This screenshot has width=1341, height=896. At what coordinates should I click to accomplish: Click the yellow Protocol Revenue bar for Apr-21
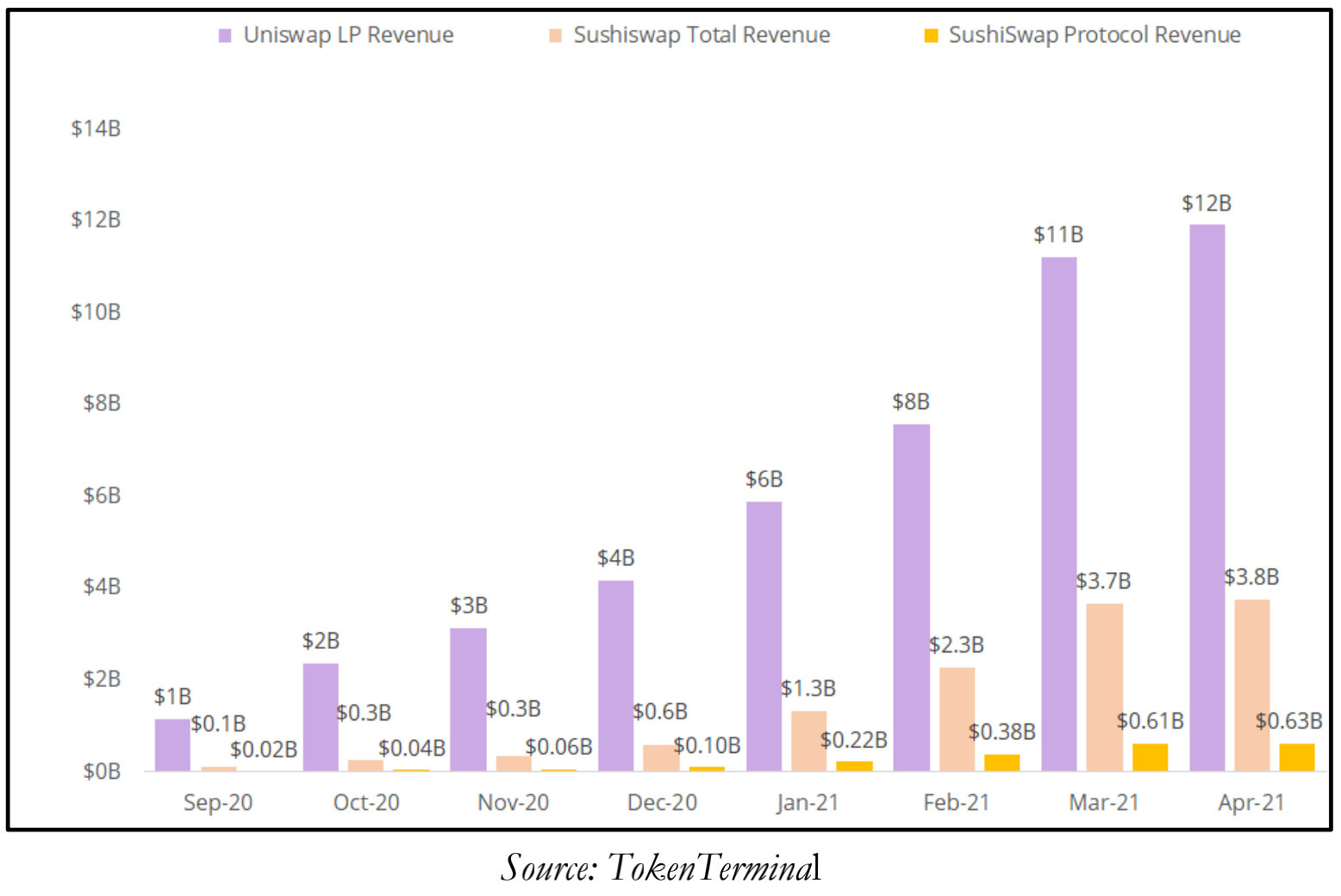pyautogui.click(x=1296, y=756)
